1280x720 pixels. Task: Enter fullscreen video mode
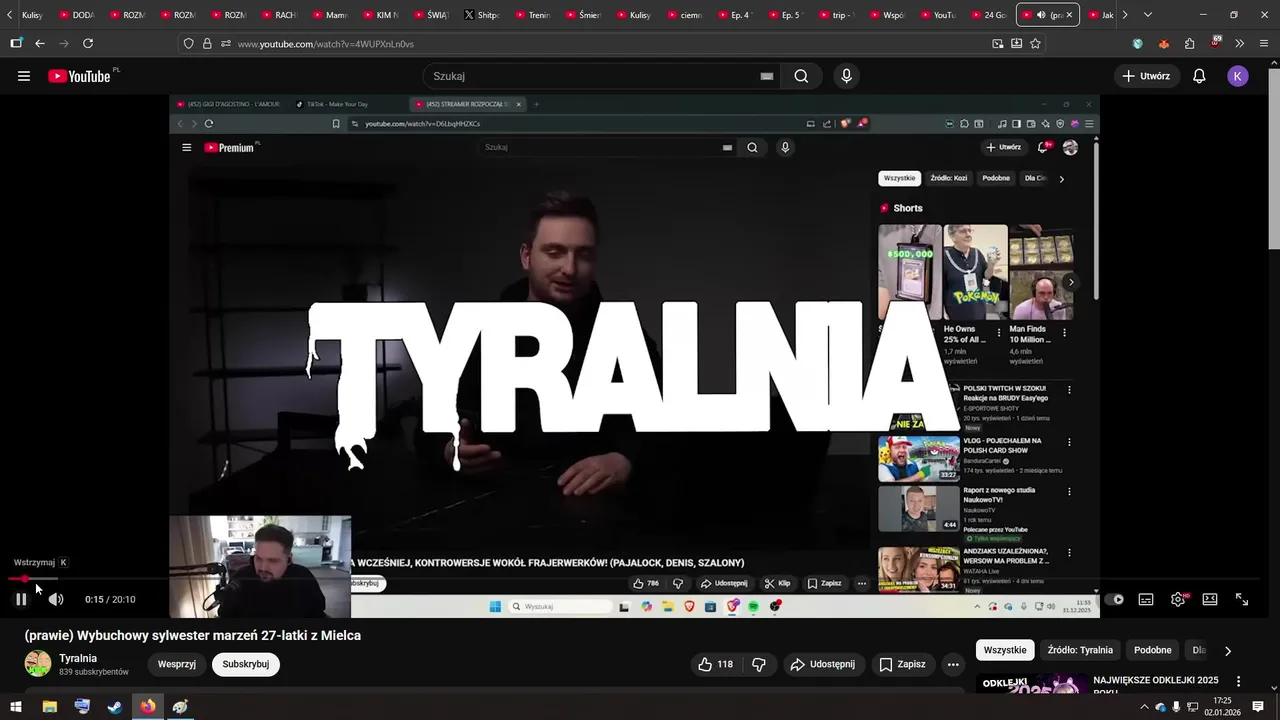[x=1242, y=599]
